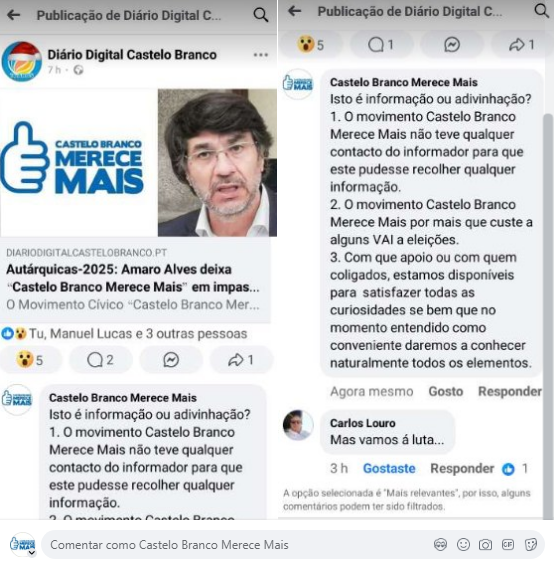The image size is (554, 561).
Task: Switch commenting profile via avatar dropdown arrow
Action: click(x=31, y=553)
